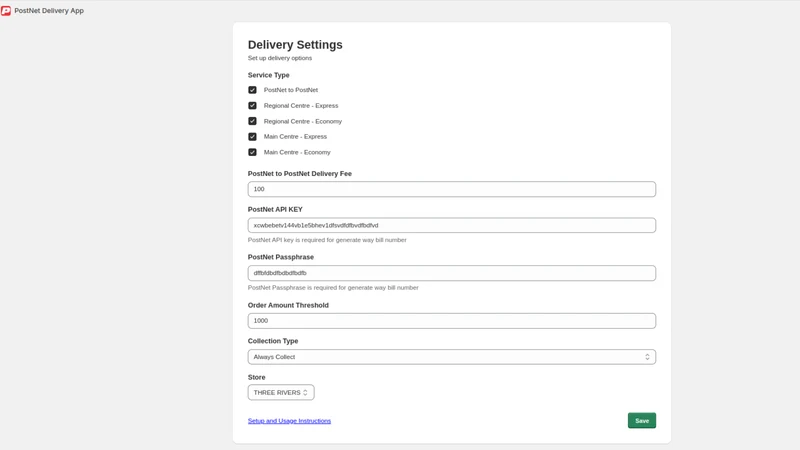The width and height of the screenshot is (800, 450).
Task: Toggle Regional Centre - Express checkbox
Action: click(x=252, y=106)
